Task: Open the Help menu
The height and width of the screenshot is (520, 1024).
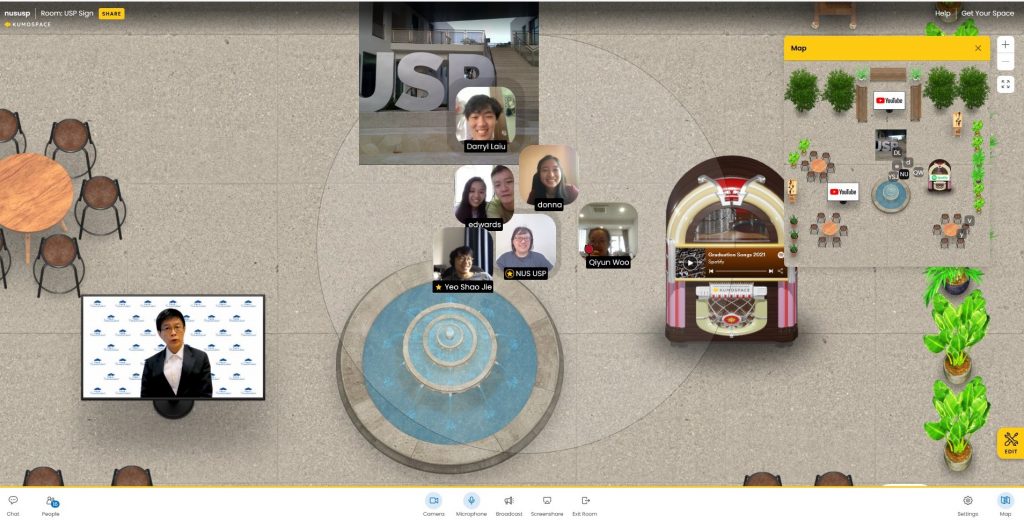Action: pos(942,14)
